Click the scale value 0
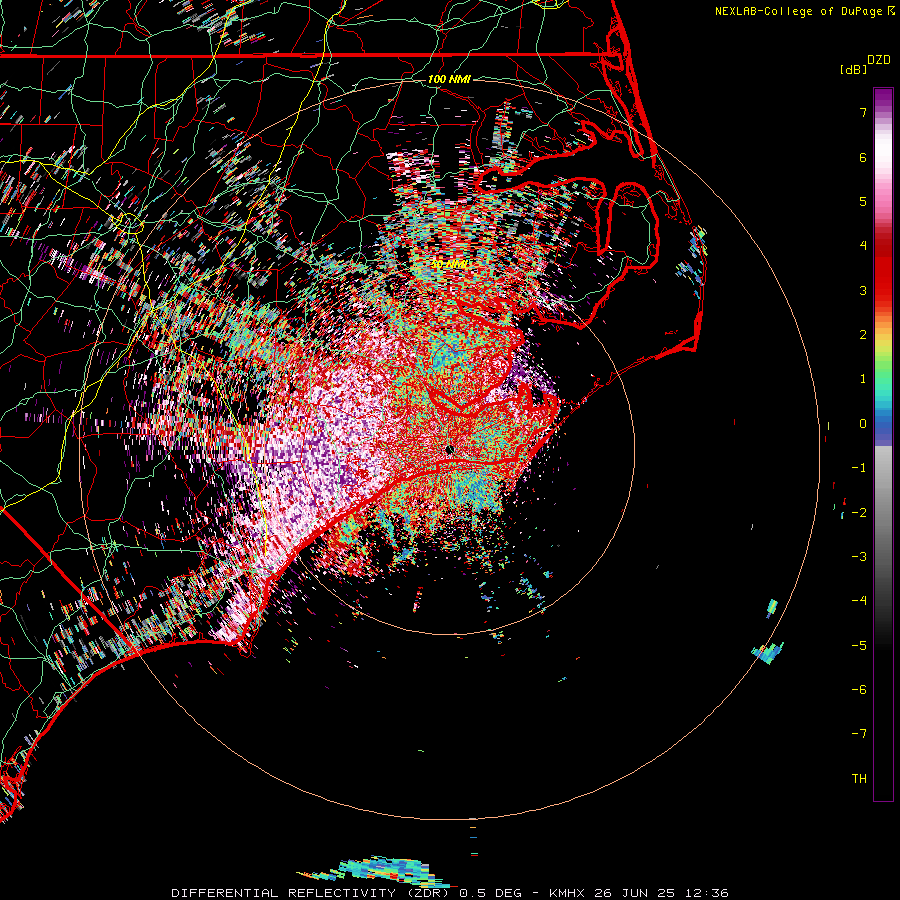The height and width of the screenshot is (900, 900). coord(863,424)
